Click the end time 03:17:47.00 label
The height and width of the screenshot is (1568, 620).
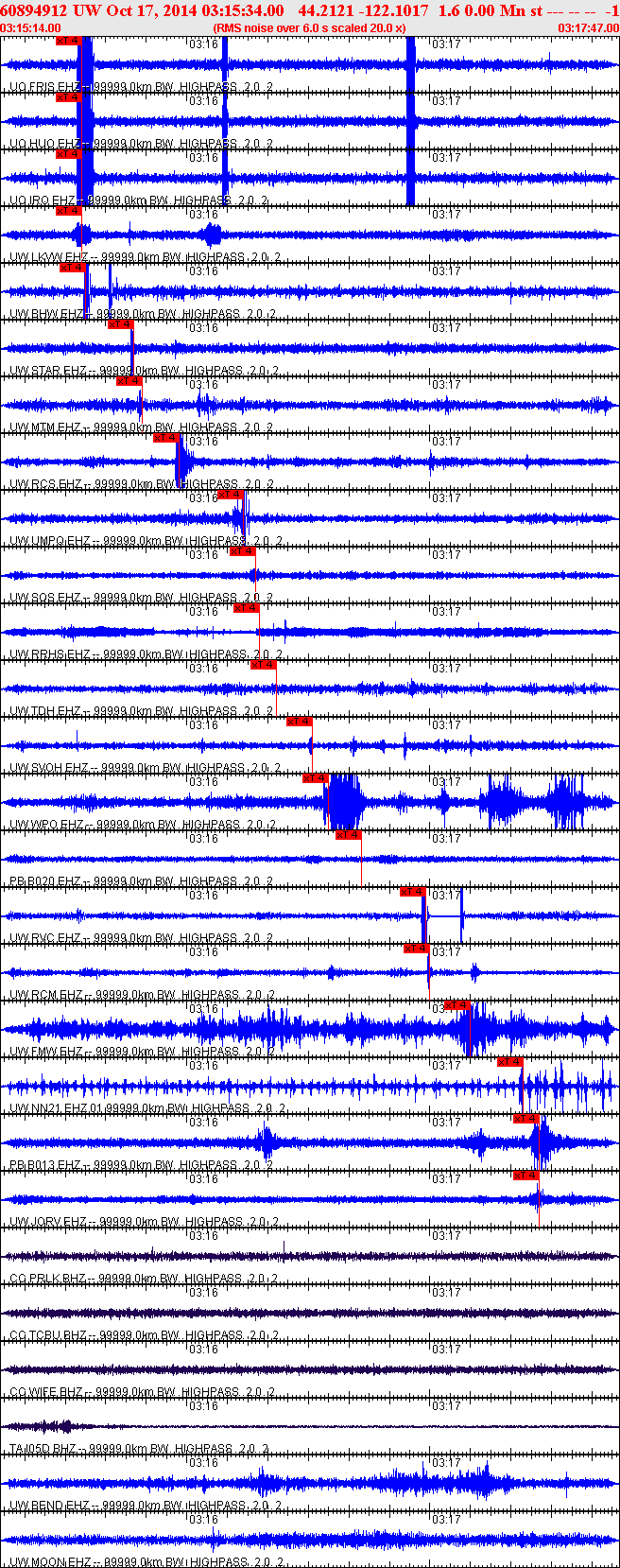tap(588, 28)
